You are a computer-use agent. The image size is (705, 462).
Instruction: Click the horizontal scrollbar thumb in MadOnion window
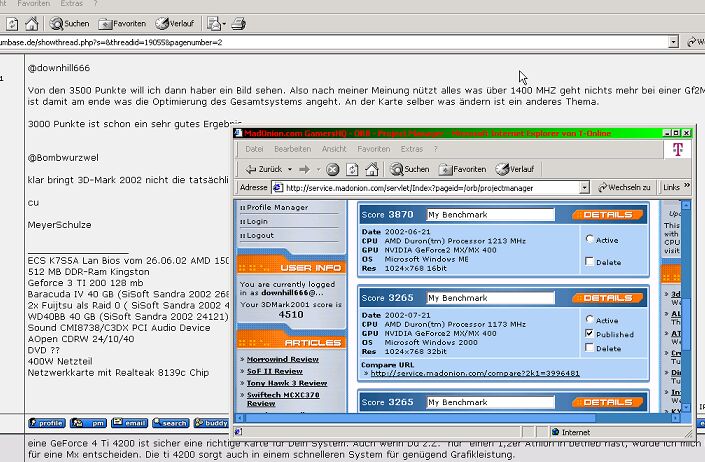(420, 418)
